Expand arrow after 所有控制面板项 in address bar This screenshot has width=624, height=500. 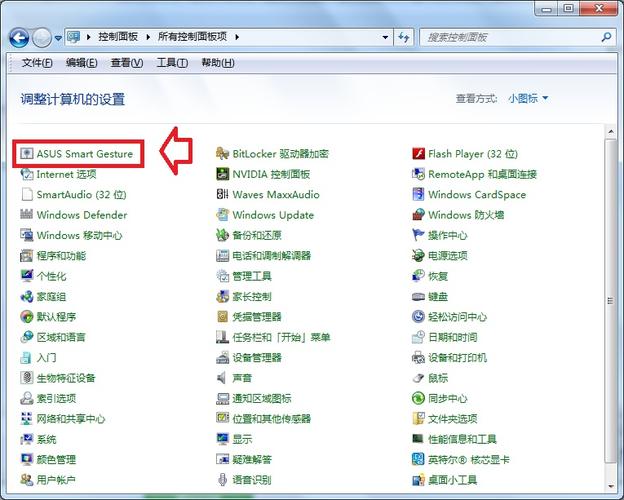[237, 37]
